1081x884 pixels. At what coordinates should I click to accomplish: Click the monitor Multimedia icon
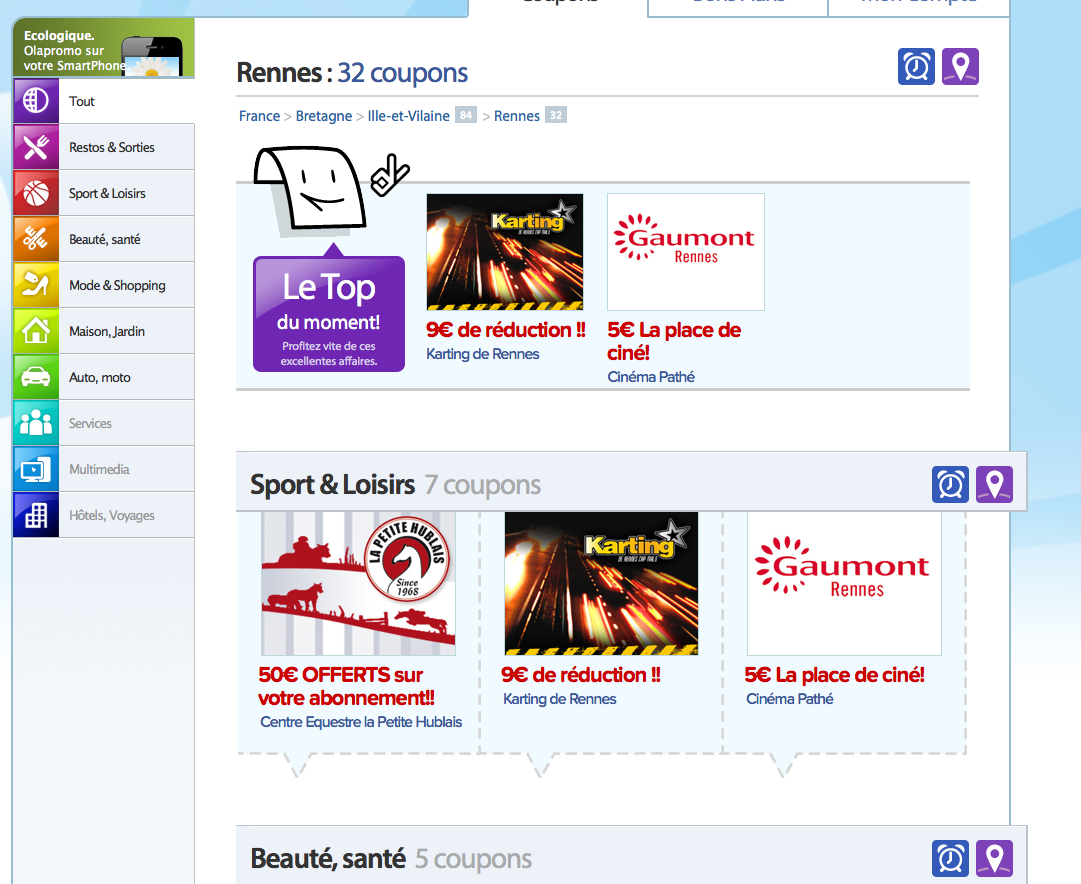point(36,469)
